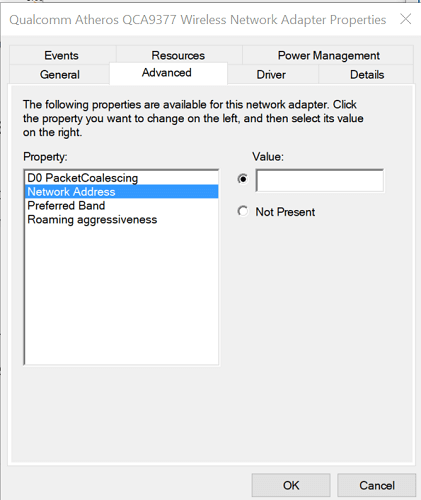Select the General tab

(x=60, y=74)
